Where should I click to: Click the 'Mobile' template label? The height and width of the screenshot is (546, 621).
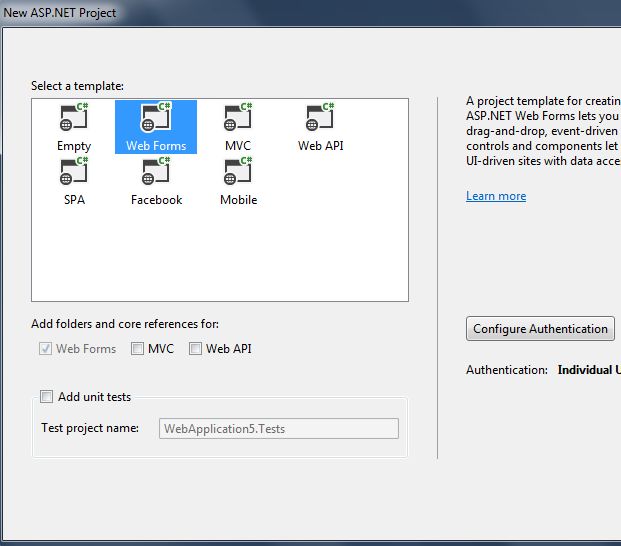[x=238, y=200]
